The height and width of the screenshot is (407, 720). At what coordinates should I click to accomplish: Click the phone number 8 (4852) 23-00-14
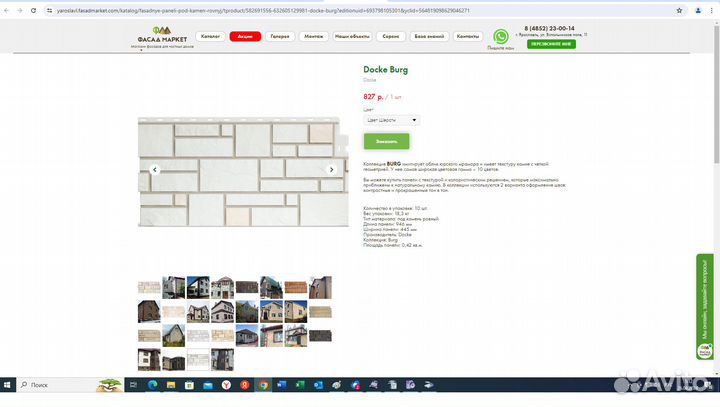tap(549, 28)
